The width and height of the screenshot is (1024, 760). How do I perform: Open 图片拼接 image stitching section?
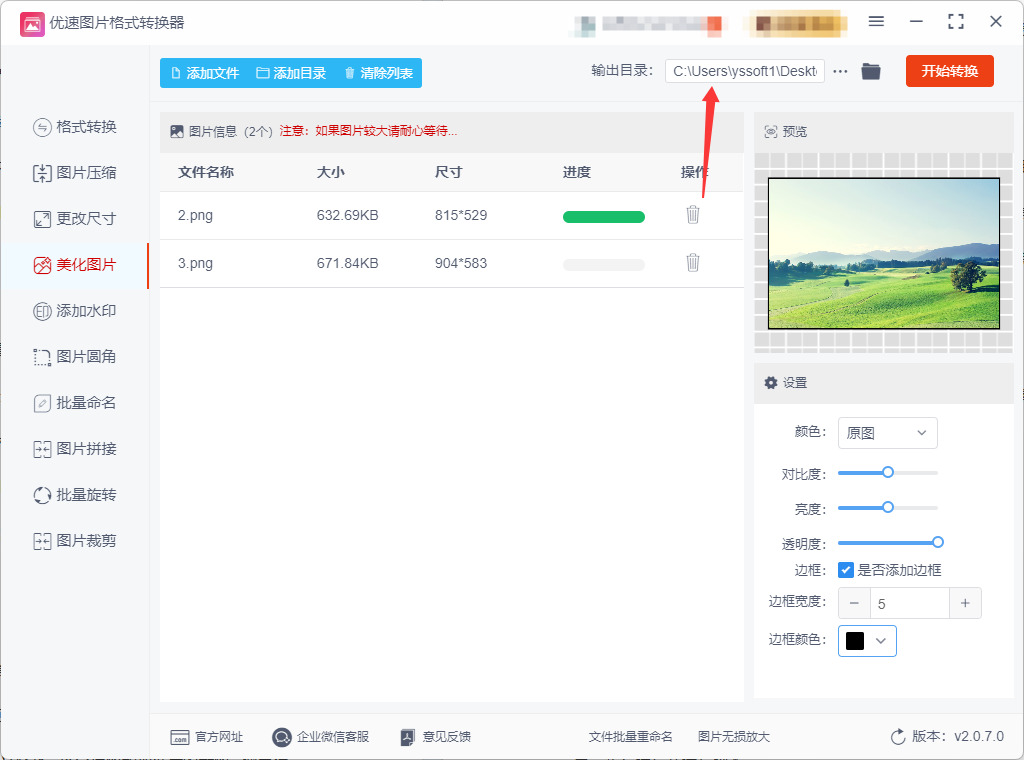click(x=74, y=449)
